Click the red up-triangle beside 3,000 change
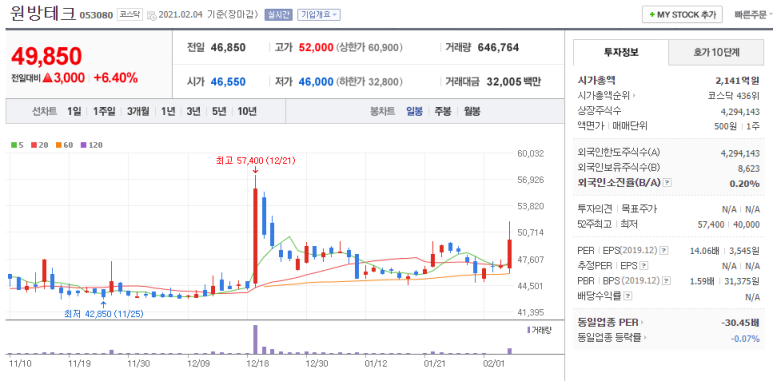 coord(48,77)
